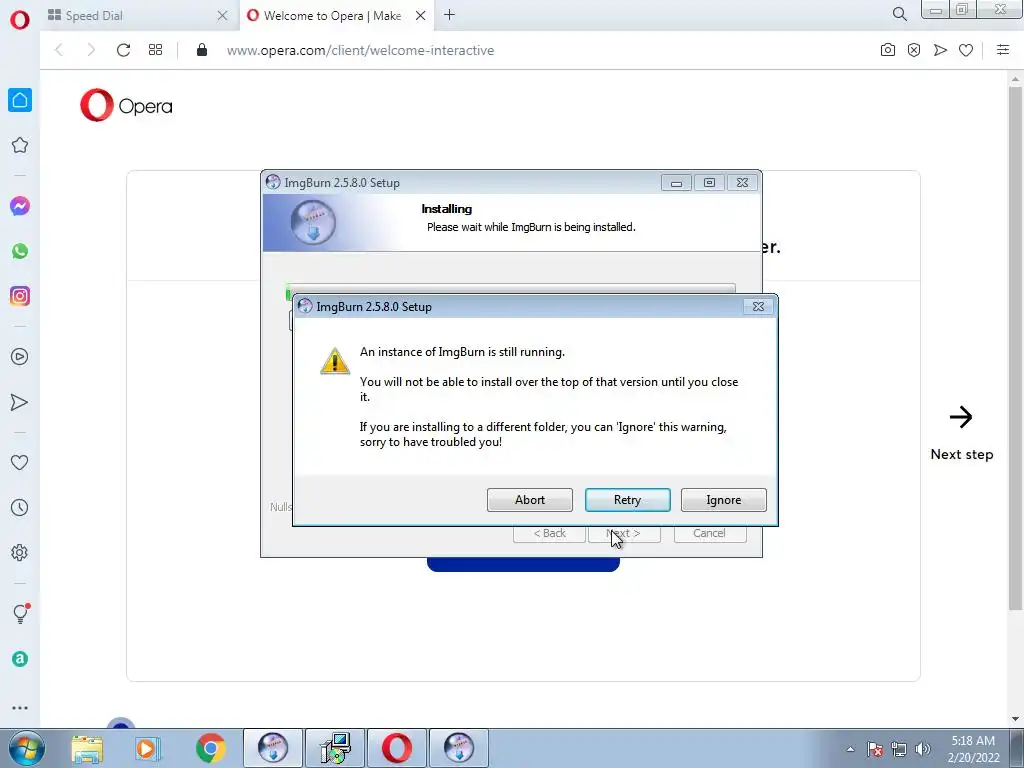Open the three-dots sidebar setup menu
1024x768 pixels.
pos(20,708)
